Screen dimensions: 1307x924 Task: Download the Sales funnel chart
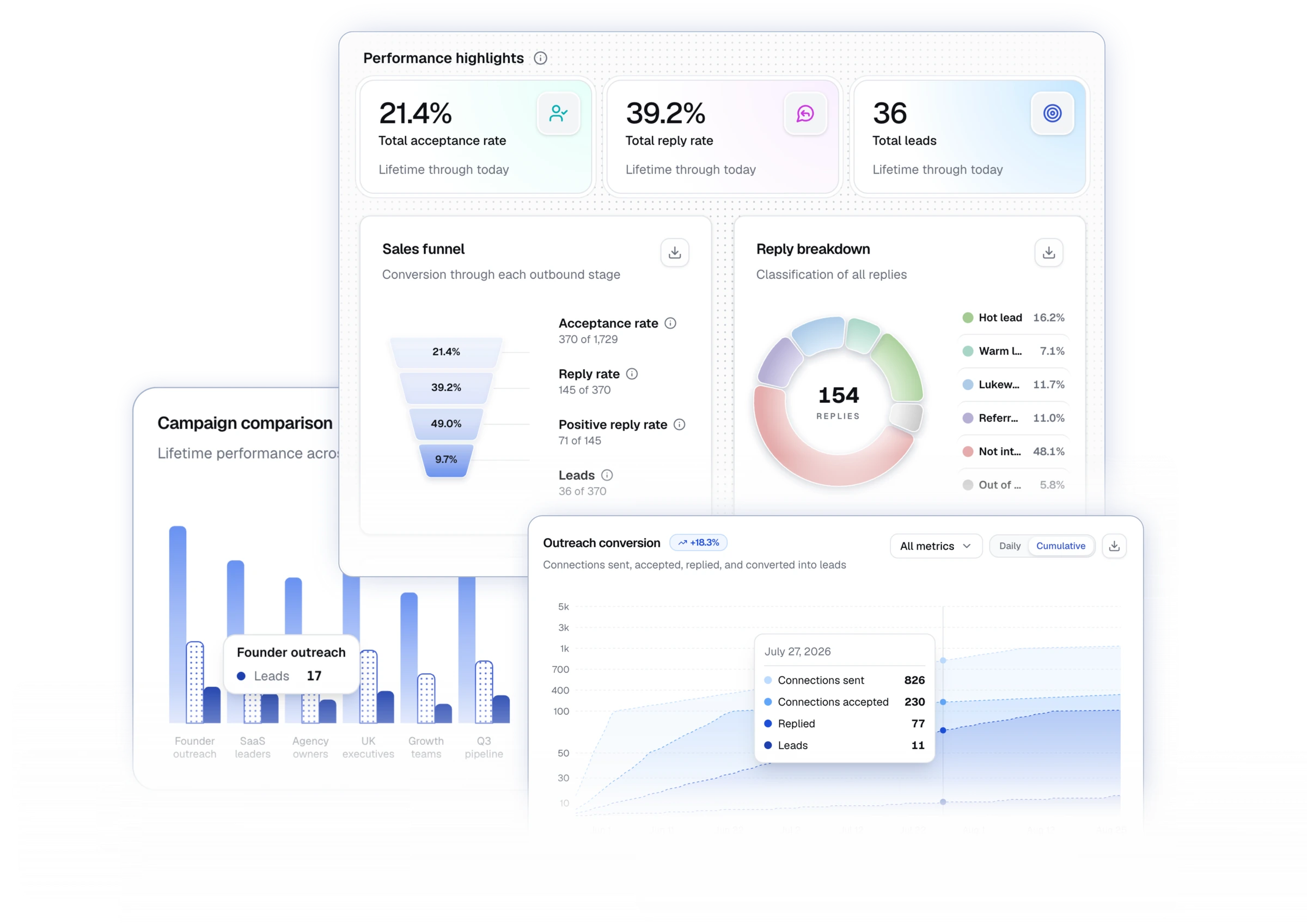pos(675,252)
